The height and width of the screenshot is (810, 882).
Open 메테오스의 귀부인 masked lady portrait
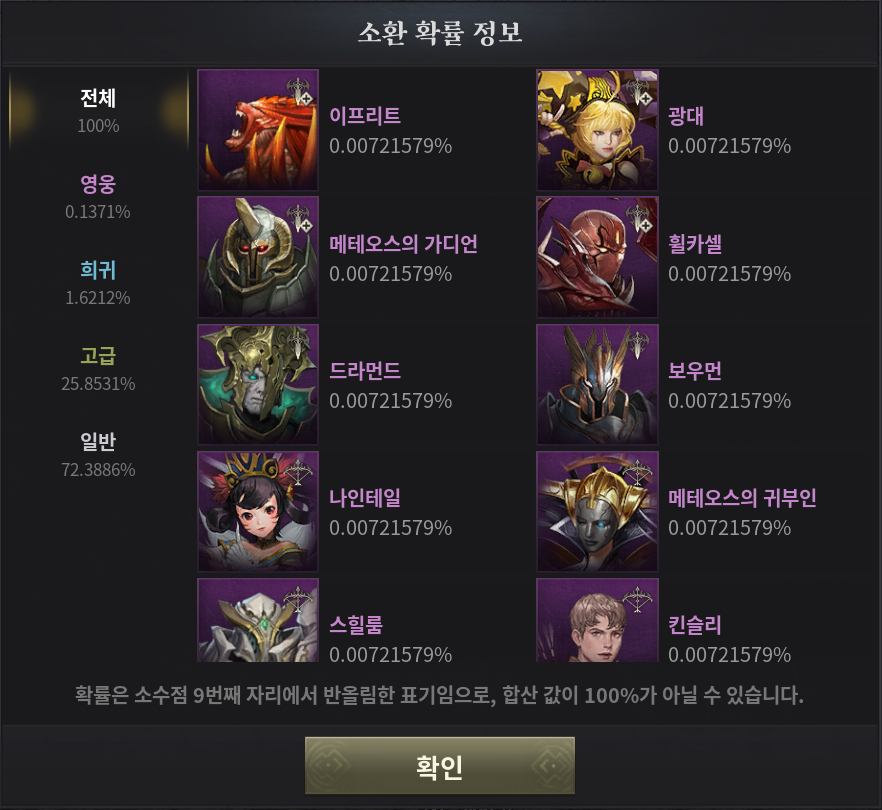pyautogui.click(x=597, y=511)
